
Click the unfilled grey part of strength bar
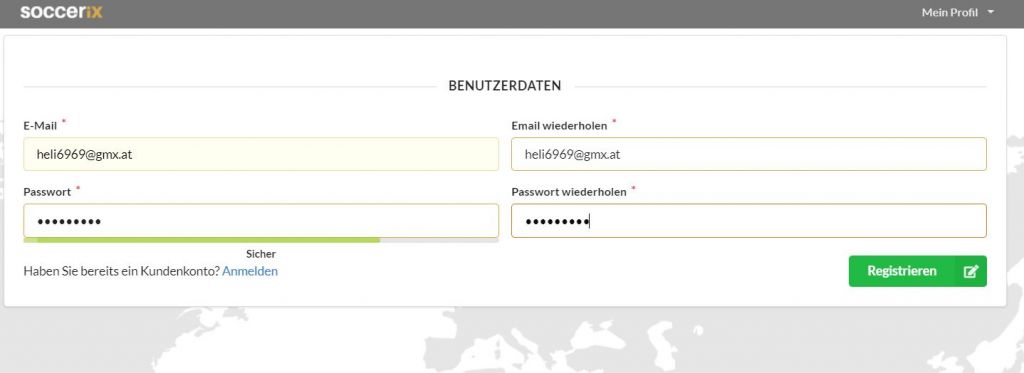439,240
